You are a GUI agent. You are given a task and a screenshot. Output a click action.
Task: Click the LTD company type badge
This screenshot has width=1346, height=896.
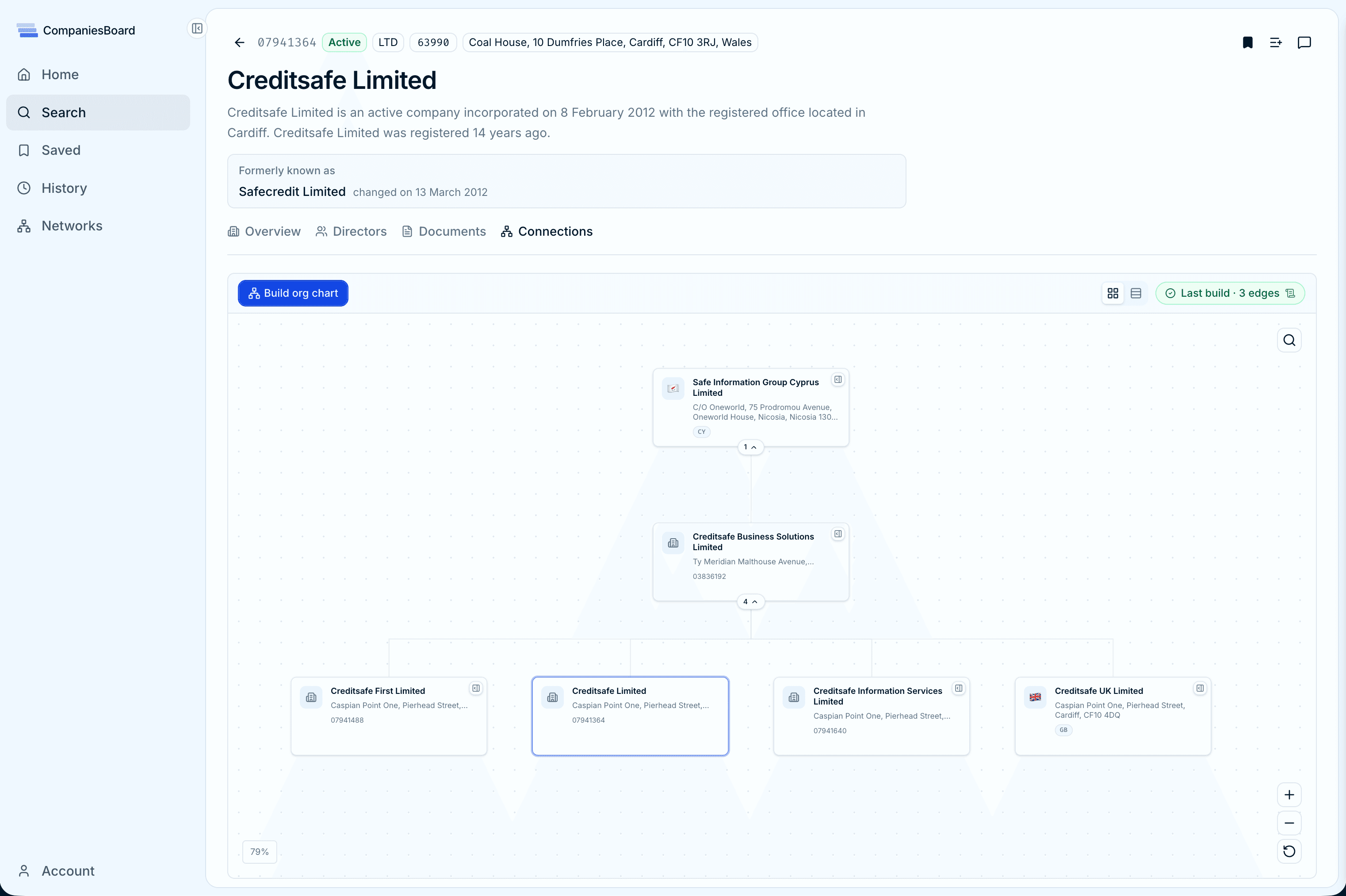pos(388,42)
